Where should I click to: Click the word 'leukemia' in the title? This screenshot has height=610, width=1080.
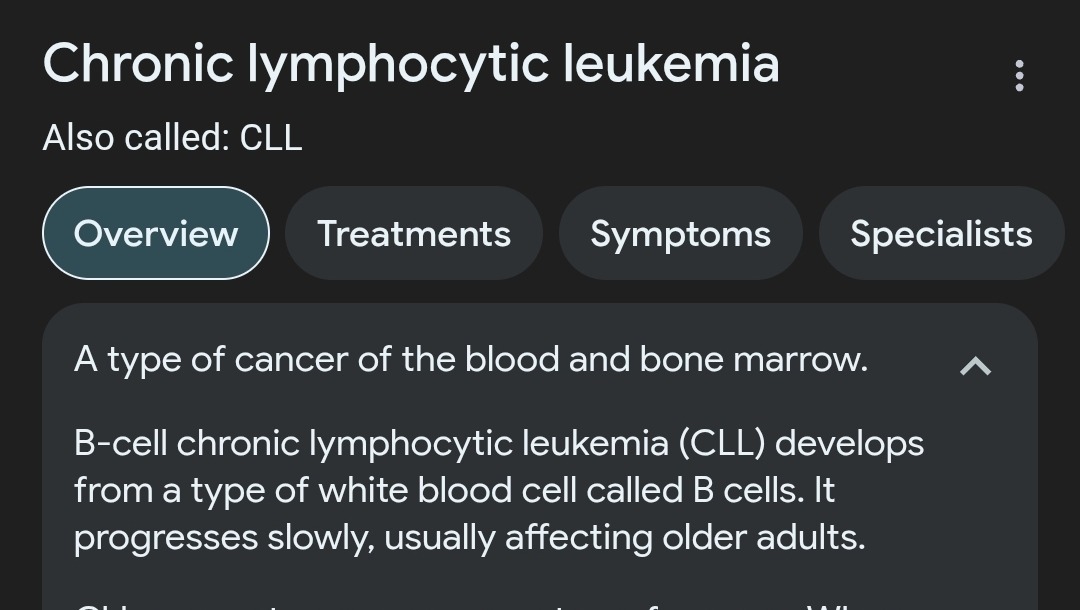point(672,63)
